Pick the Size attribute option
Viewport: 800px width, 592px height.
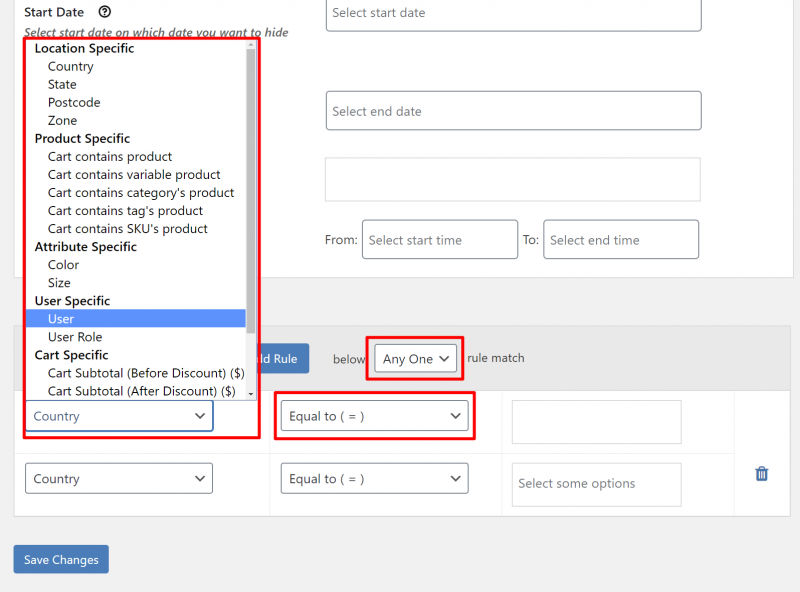[x=136, y=283]
